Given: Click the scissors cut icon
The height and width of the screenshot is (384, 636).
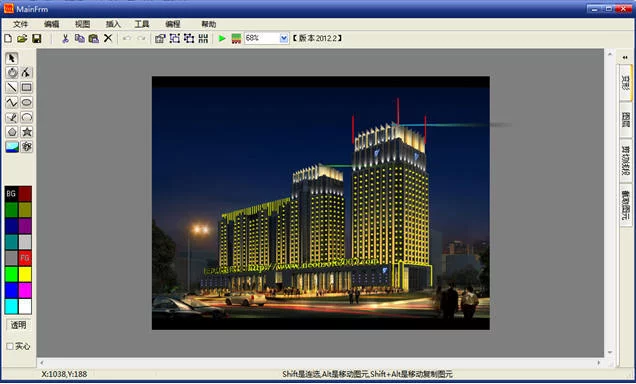Looking at the screenshot, I should [x=65, y=39].
